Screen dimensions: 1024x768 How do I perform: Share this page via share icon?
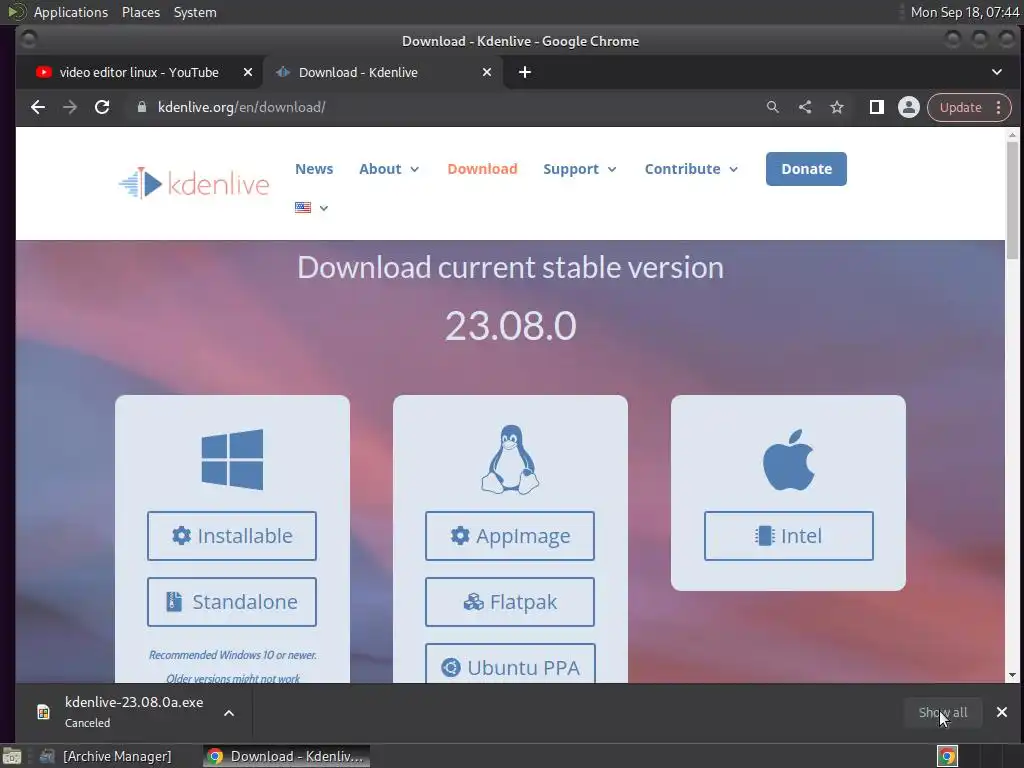click(x=805, y=107)
